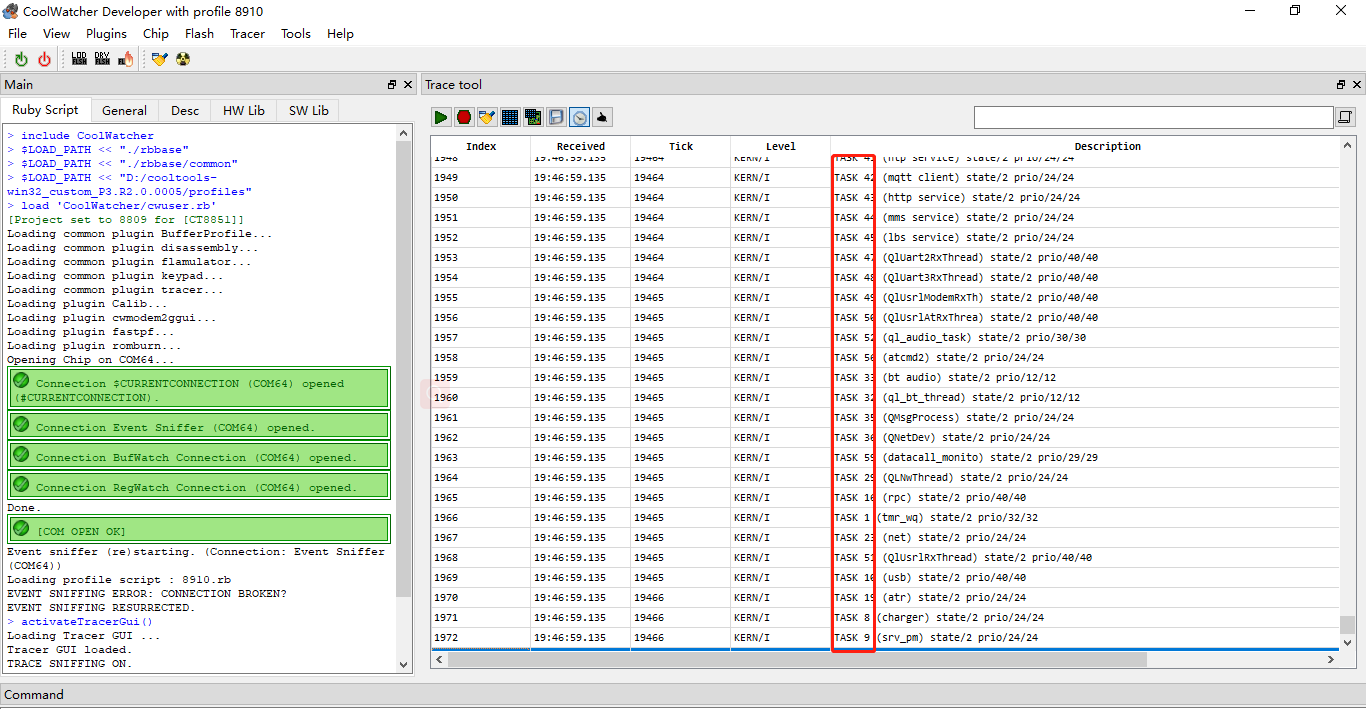
Task: Open the File menu
Action: (18, 34)
